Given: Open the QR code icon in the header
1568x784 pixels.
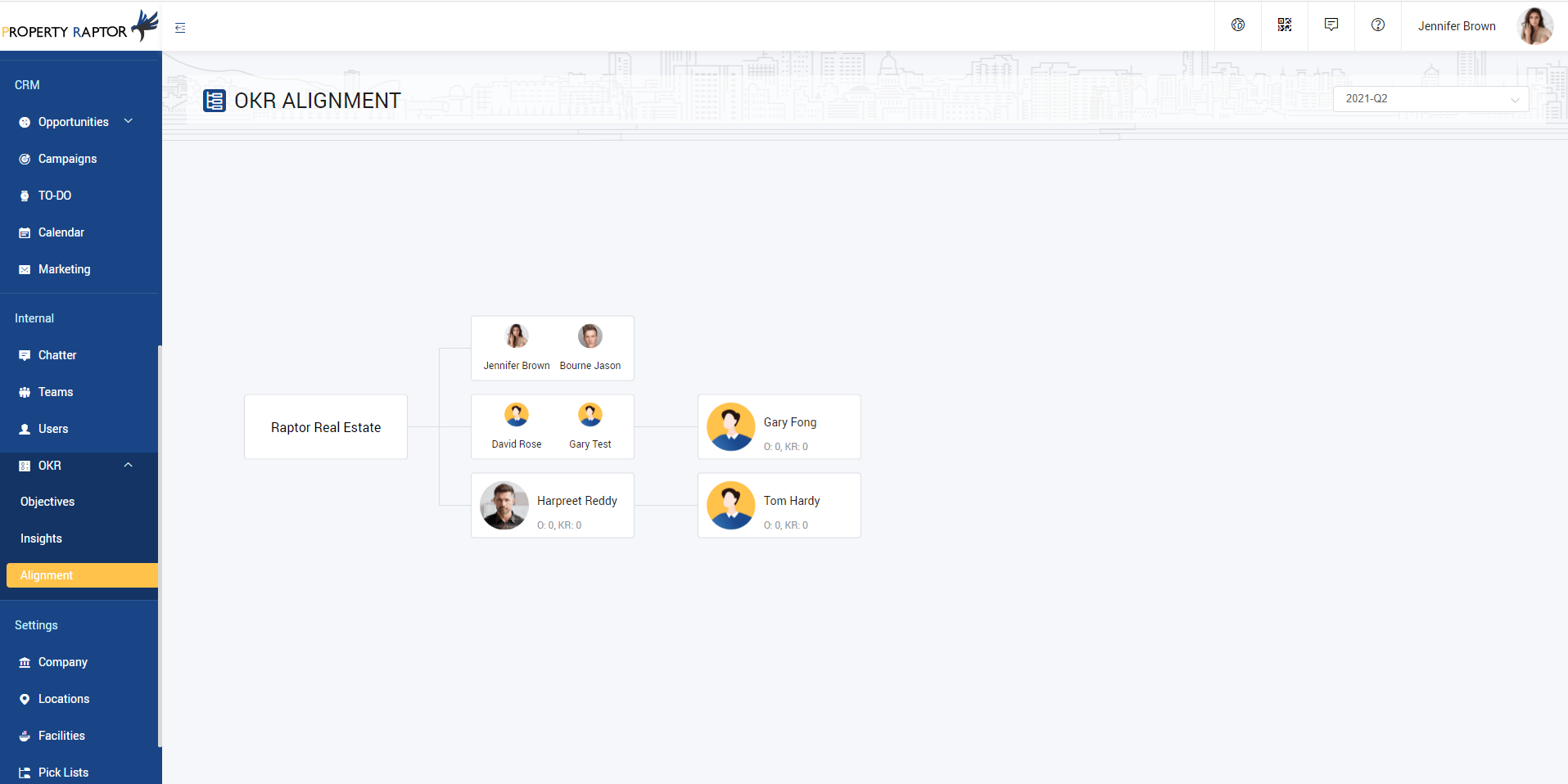Looking at the screenshot, I should 1285,25.
